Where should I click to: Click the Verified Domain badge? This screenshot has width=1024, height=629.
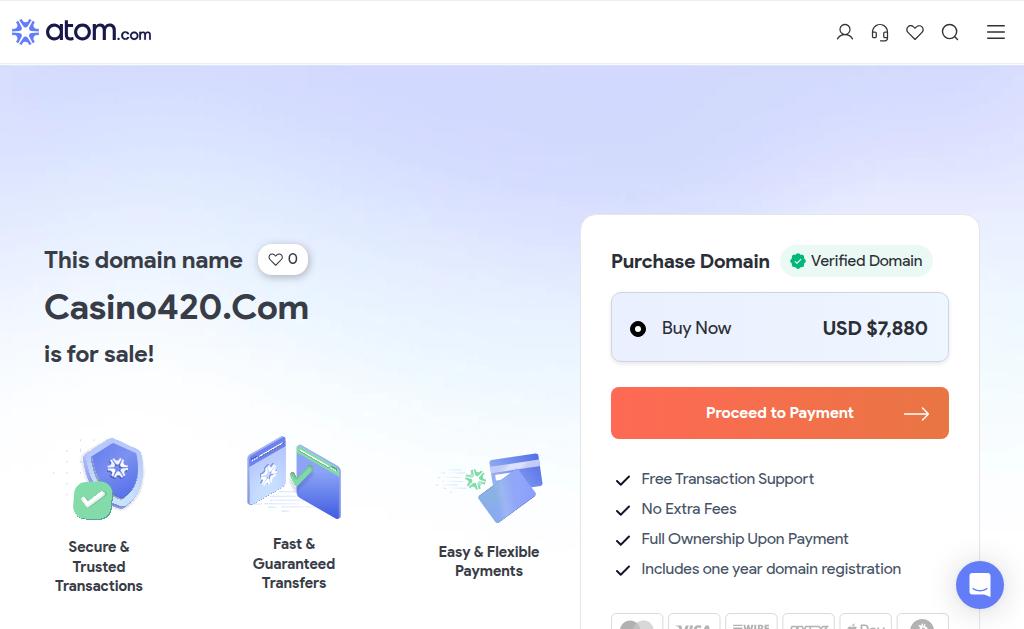click(856, 261)
